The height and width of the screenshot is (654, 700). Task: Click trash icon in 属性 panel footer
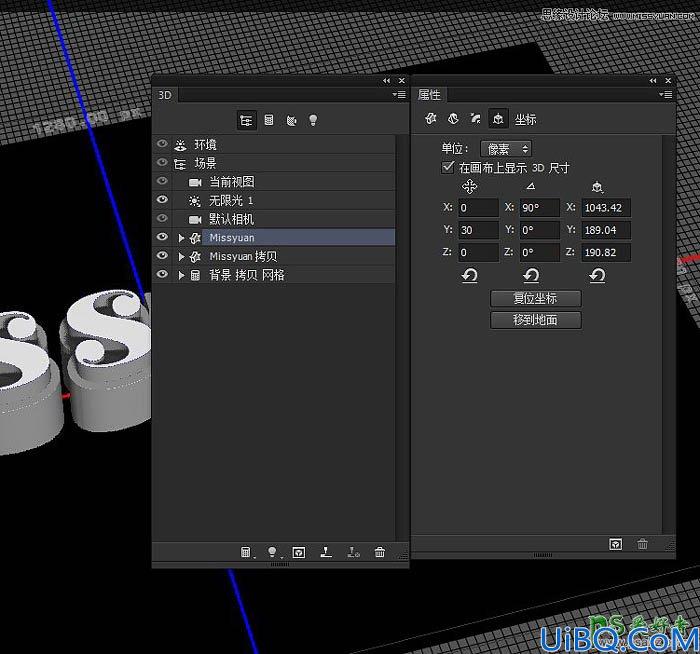642,544
